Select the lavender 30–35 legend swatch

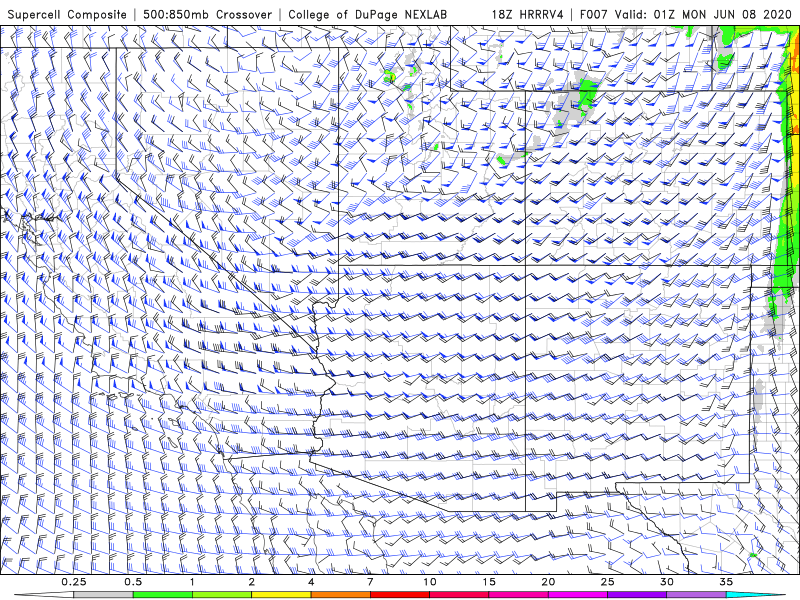pos(696,595)
